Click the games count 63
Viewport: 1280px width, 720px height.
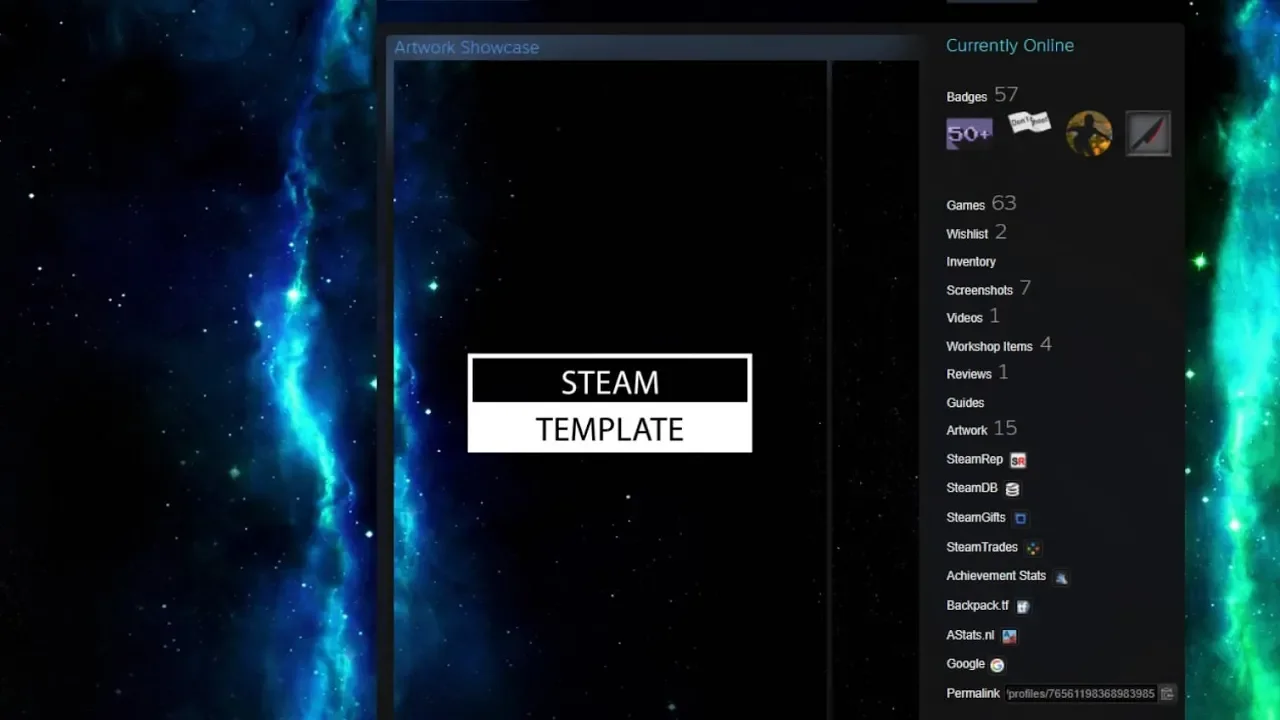point(1004,203)
